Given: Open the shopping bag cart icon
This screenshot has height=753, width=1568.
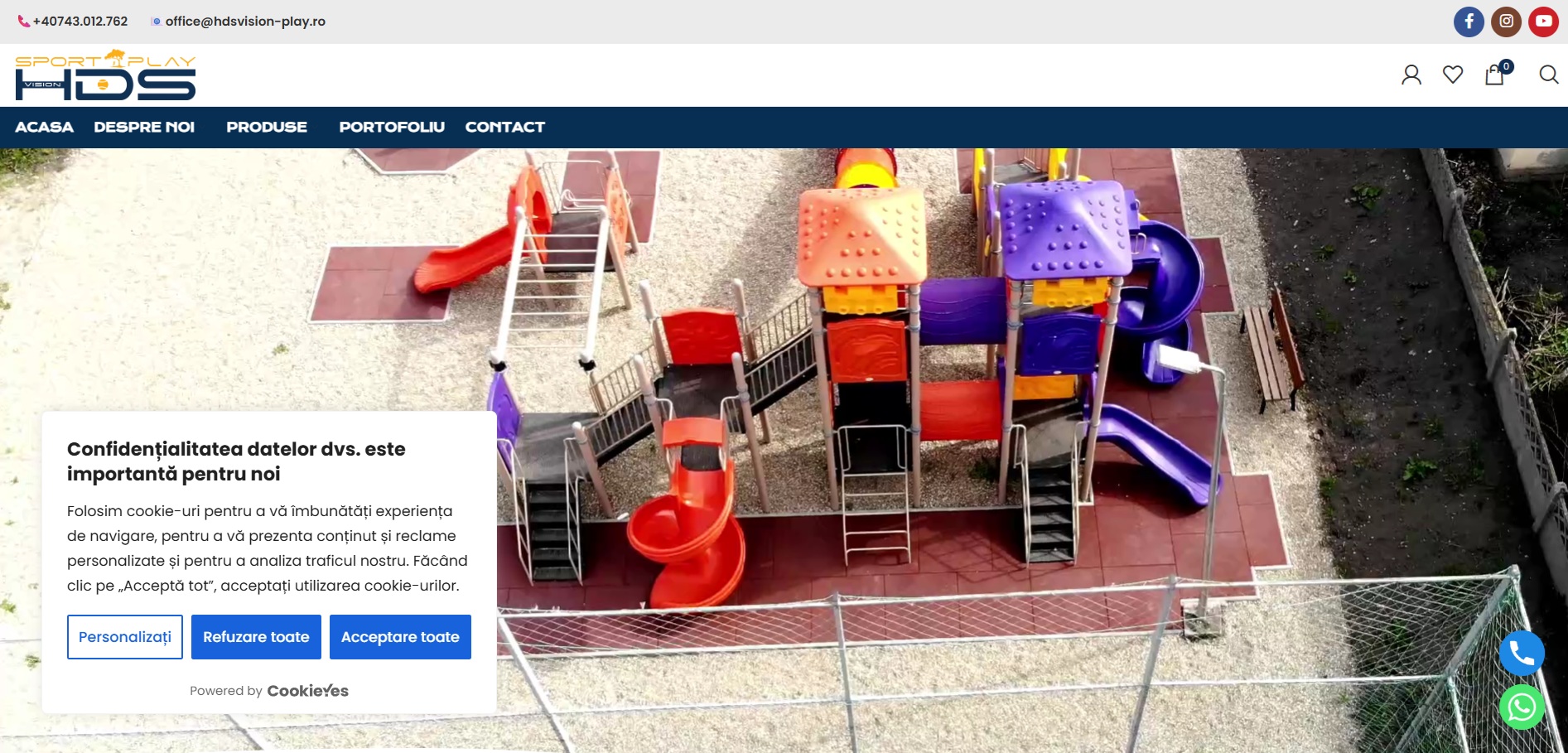Looking at the screenshot, I should (x=1496, y=74).
